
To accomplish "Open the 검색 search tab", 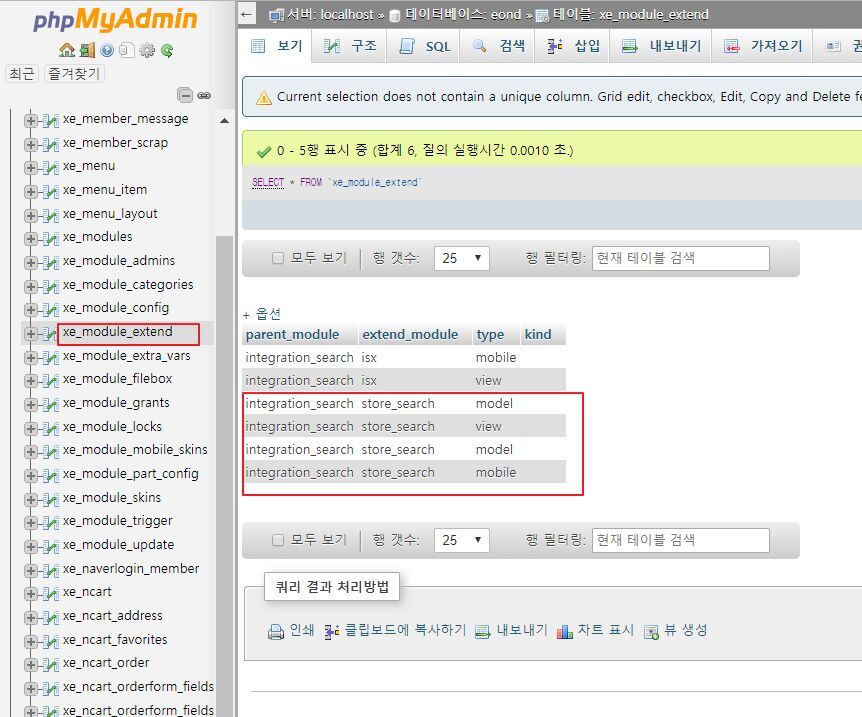I will (x=498, y=46).
